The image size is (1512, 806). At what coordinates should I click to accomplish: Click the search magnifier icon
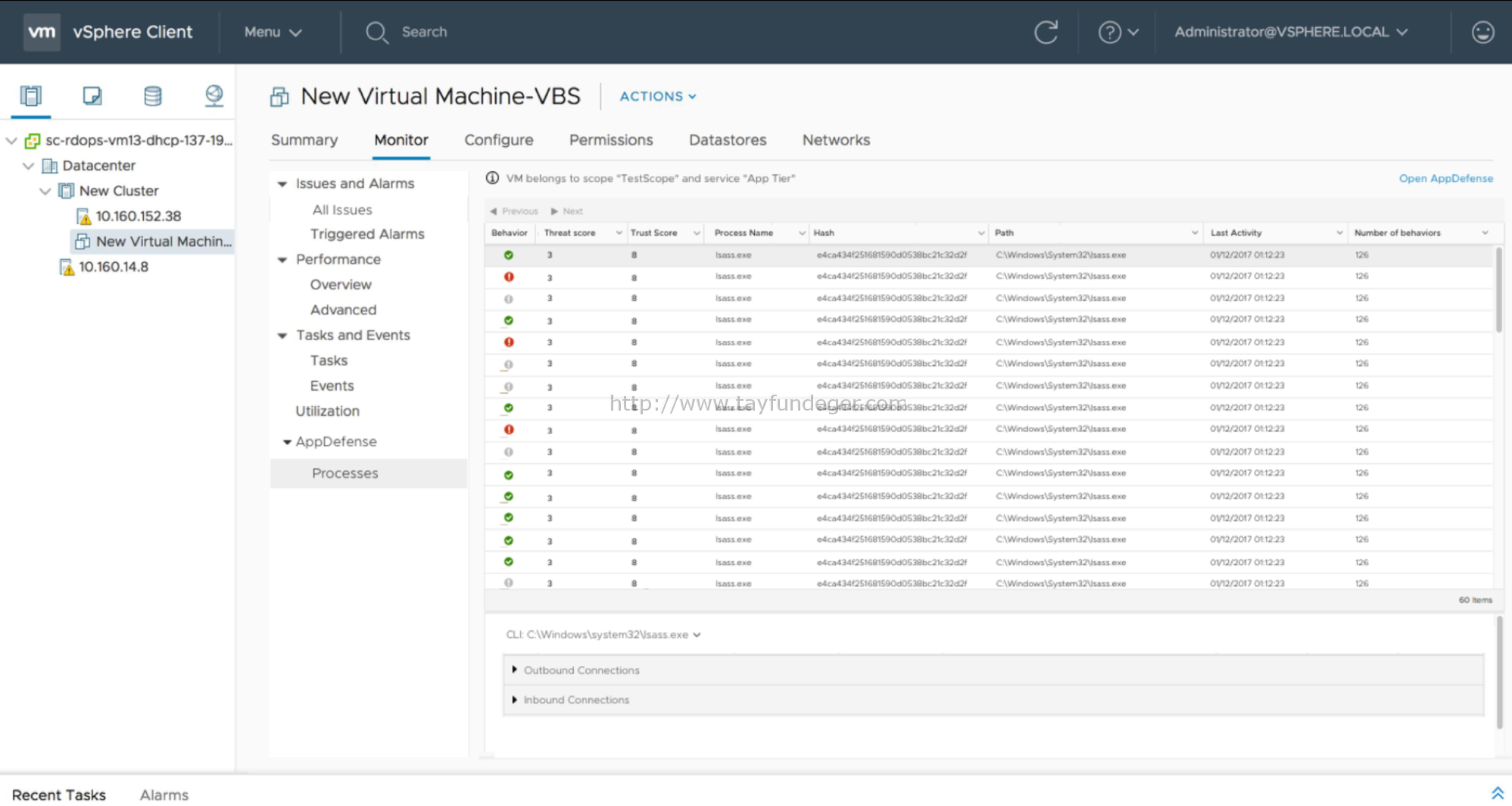(376, 33)
